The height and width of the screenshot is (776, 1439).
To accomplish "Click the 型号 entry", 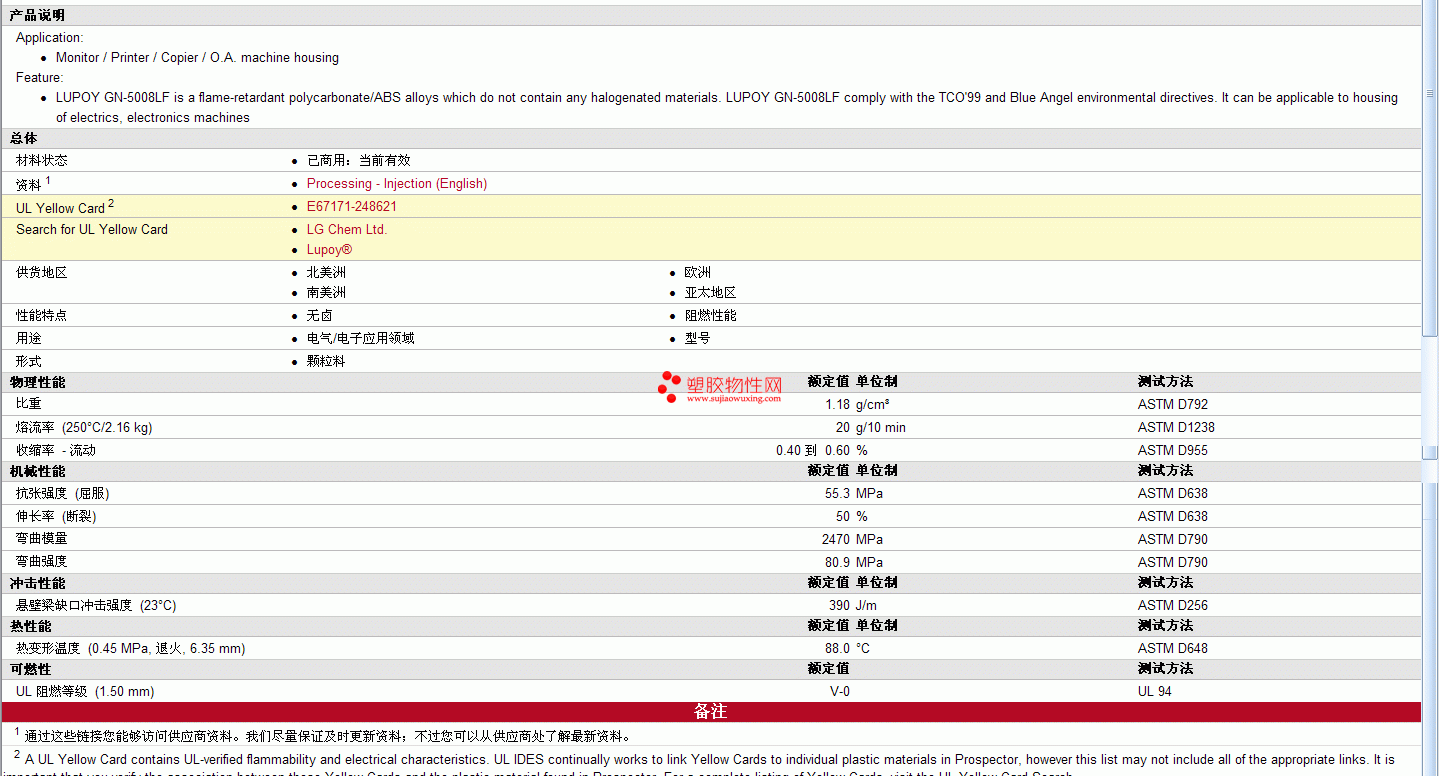I will tap(698, 338).
